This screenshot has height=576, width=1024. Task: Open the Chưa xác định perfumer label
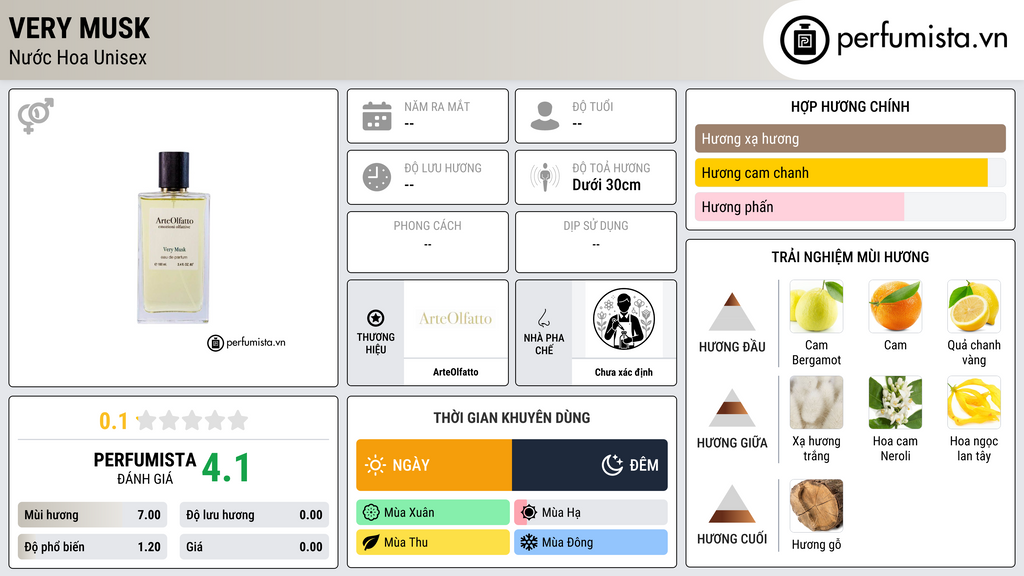point(624,372)
